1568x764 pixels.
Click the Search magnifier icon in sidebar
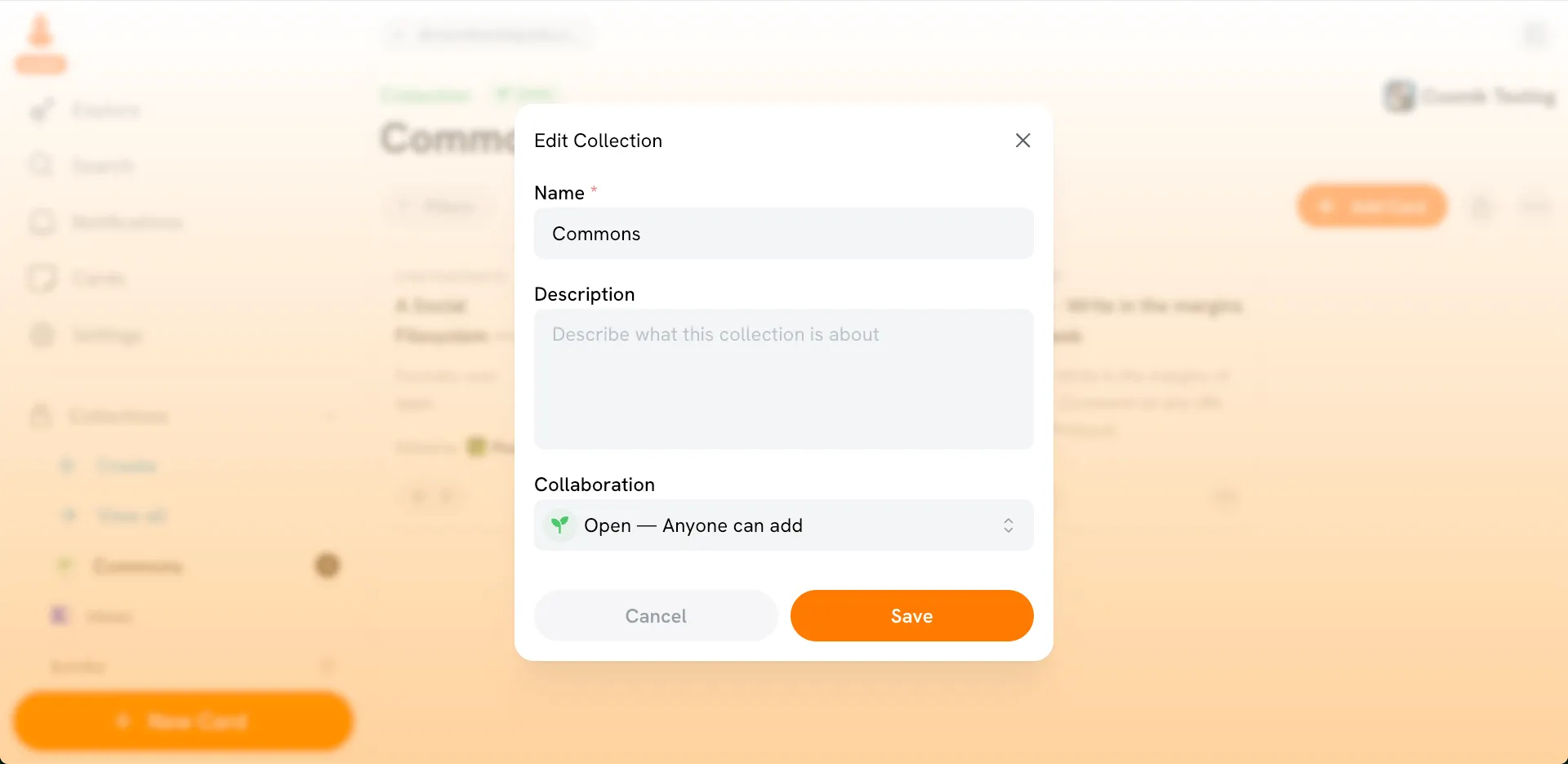(41, 166)
